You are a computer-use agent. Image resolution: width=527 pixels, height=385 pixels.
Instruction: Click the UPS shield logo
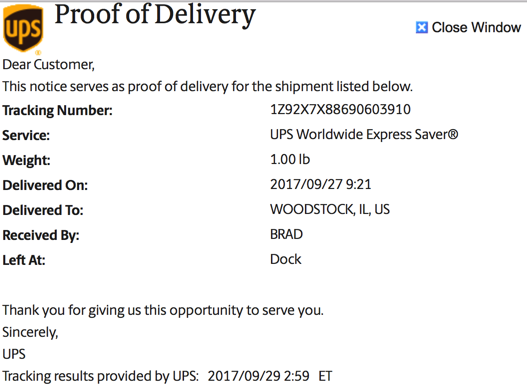pos(23,28)
